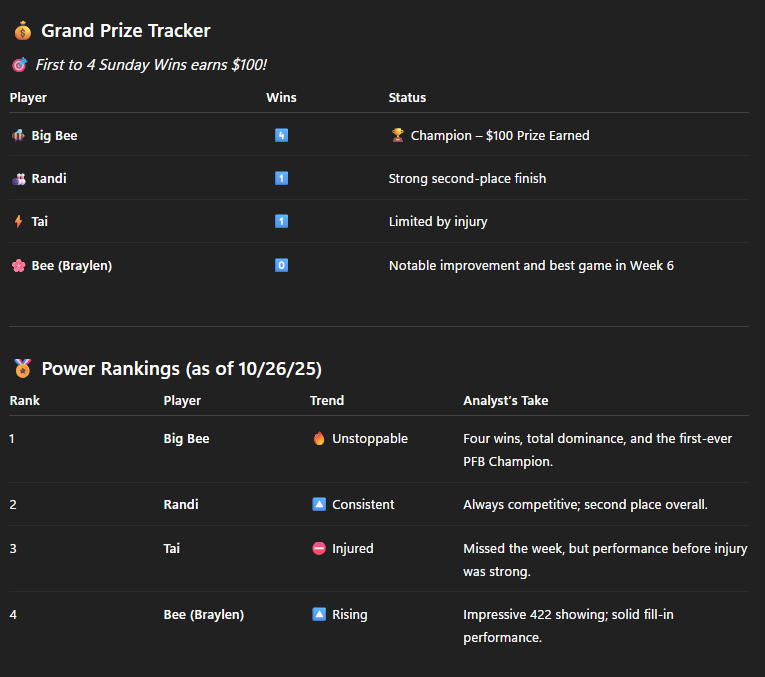This screenshot has width=765, height=677.
Task: Click the Wins column header
Action: (281, 98)
